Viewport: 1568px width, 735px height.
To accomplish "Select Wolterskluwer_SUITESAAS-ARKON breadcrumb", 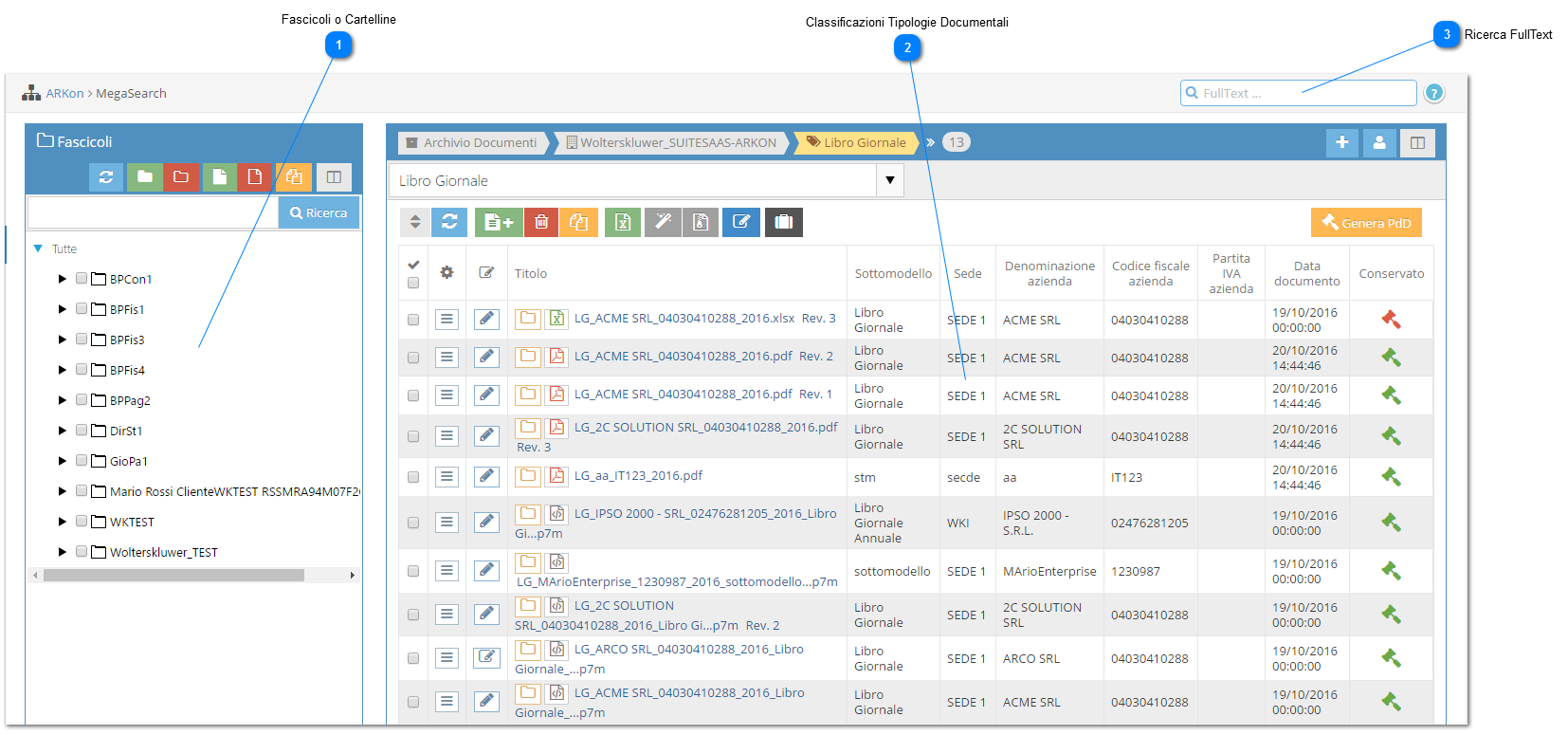I will [x=671, y=142].
